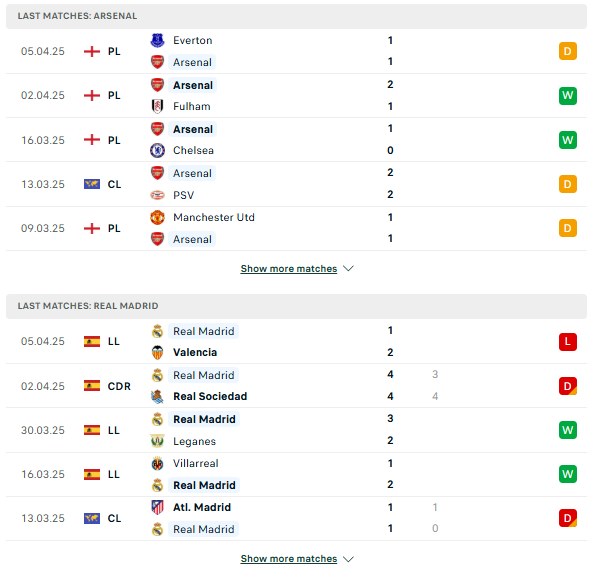Viewport: 598px width, 578px height.
Task: Click the Everton club crest
Action: 158,40
